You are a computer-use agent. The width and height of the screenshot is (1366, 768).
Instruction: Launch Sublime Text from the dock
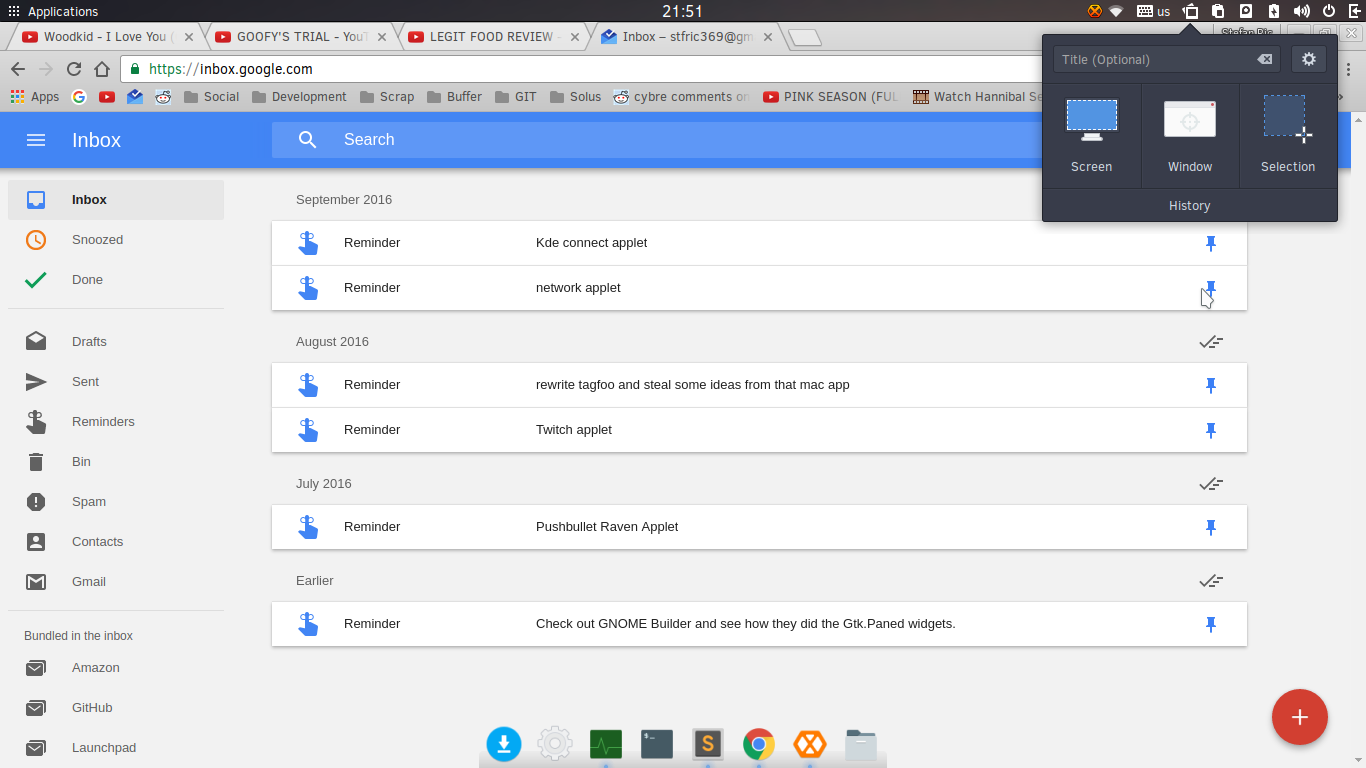point(708,744)
